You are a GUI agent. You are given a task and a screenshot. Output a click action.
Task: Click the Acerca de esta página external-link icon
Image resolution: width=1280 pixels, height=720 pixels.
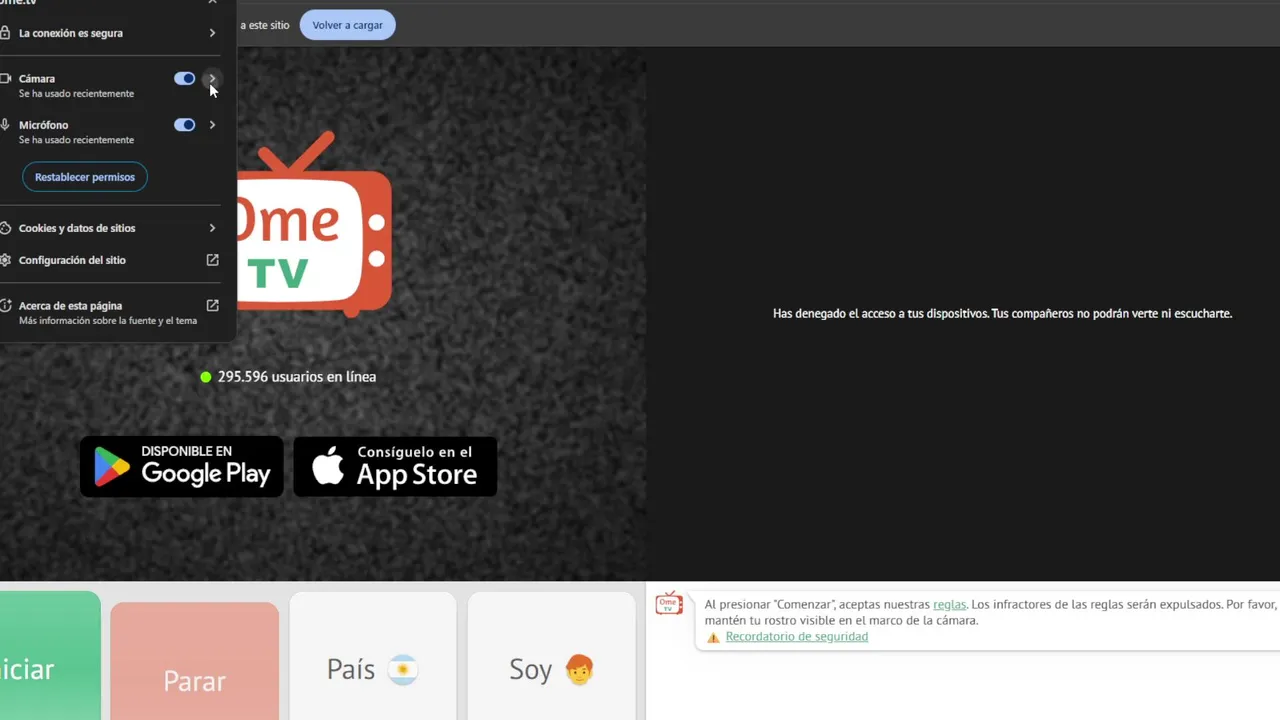tap(212, 306)
